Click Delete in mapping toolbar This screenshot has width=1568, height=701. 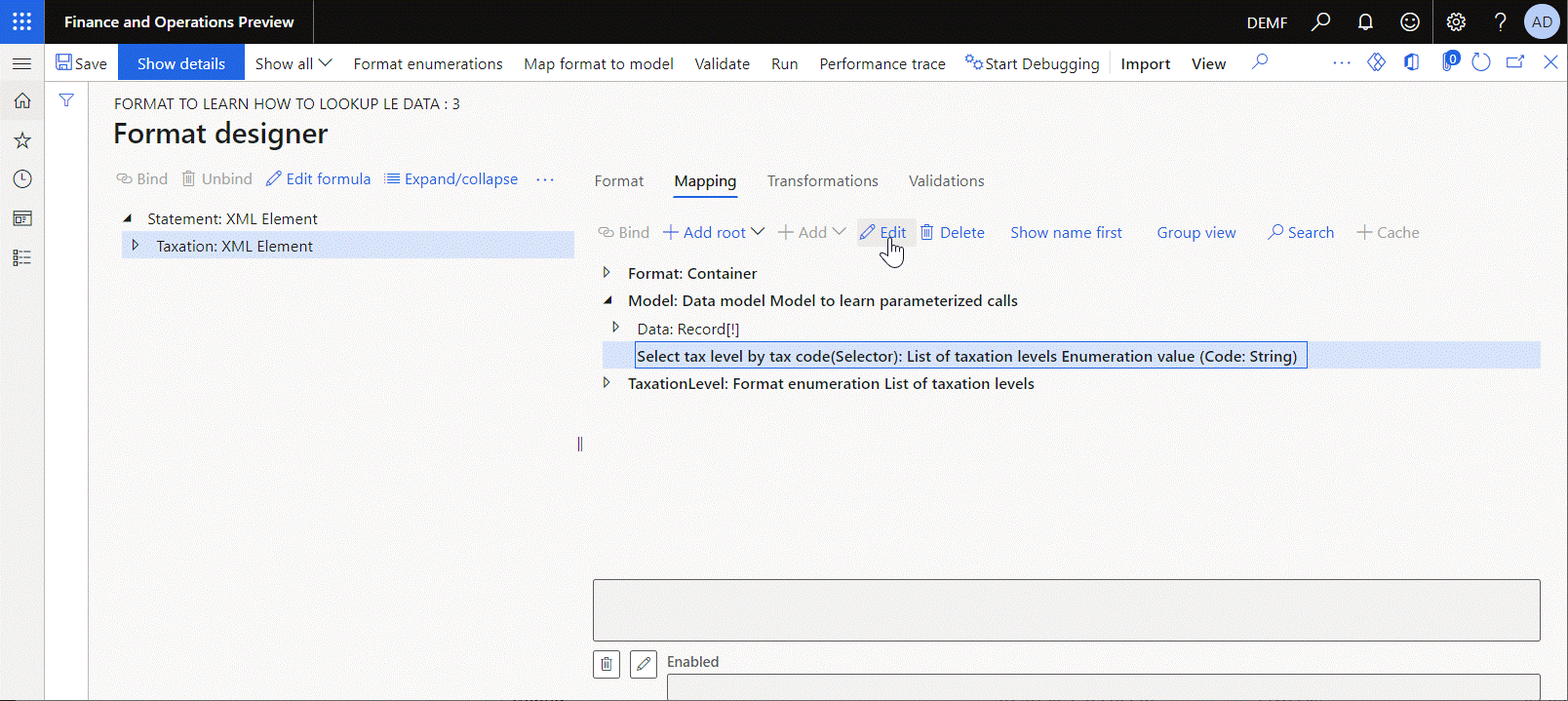[953, 232]
